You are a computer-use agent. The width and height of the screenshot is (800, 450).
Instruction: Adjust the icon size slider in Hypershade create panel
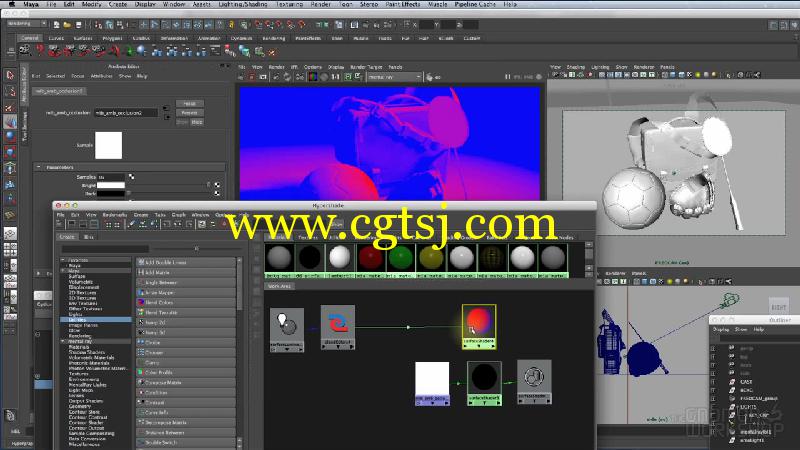pyautogui.click(x=196, y=249)
